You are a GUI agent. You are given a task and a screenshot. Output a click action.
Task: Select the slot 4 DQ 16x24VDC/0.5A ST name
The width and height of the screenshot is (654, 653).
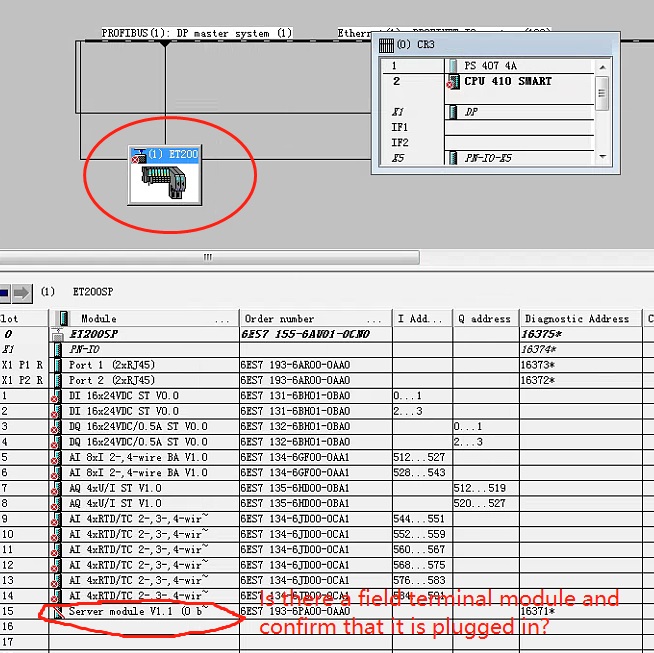tap(138, 442)
